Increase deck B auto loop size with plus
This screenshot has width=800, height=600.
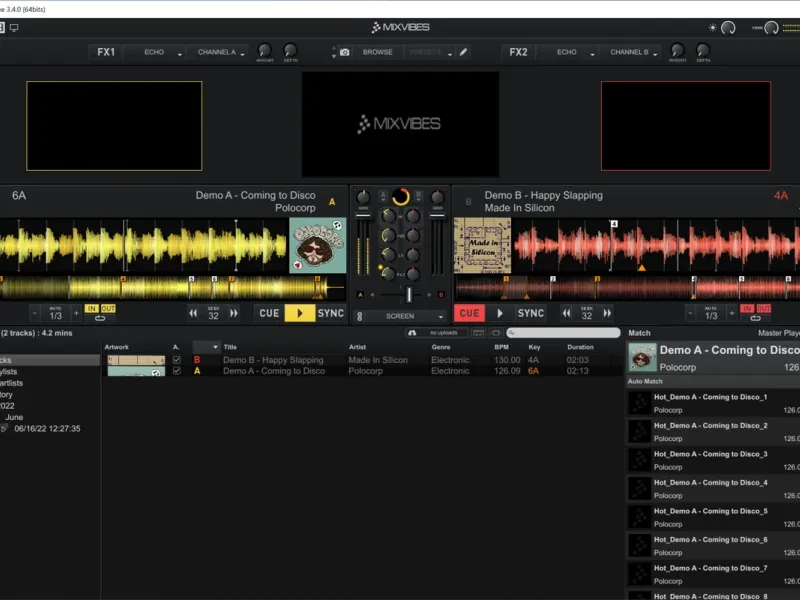tap(732, 313)
